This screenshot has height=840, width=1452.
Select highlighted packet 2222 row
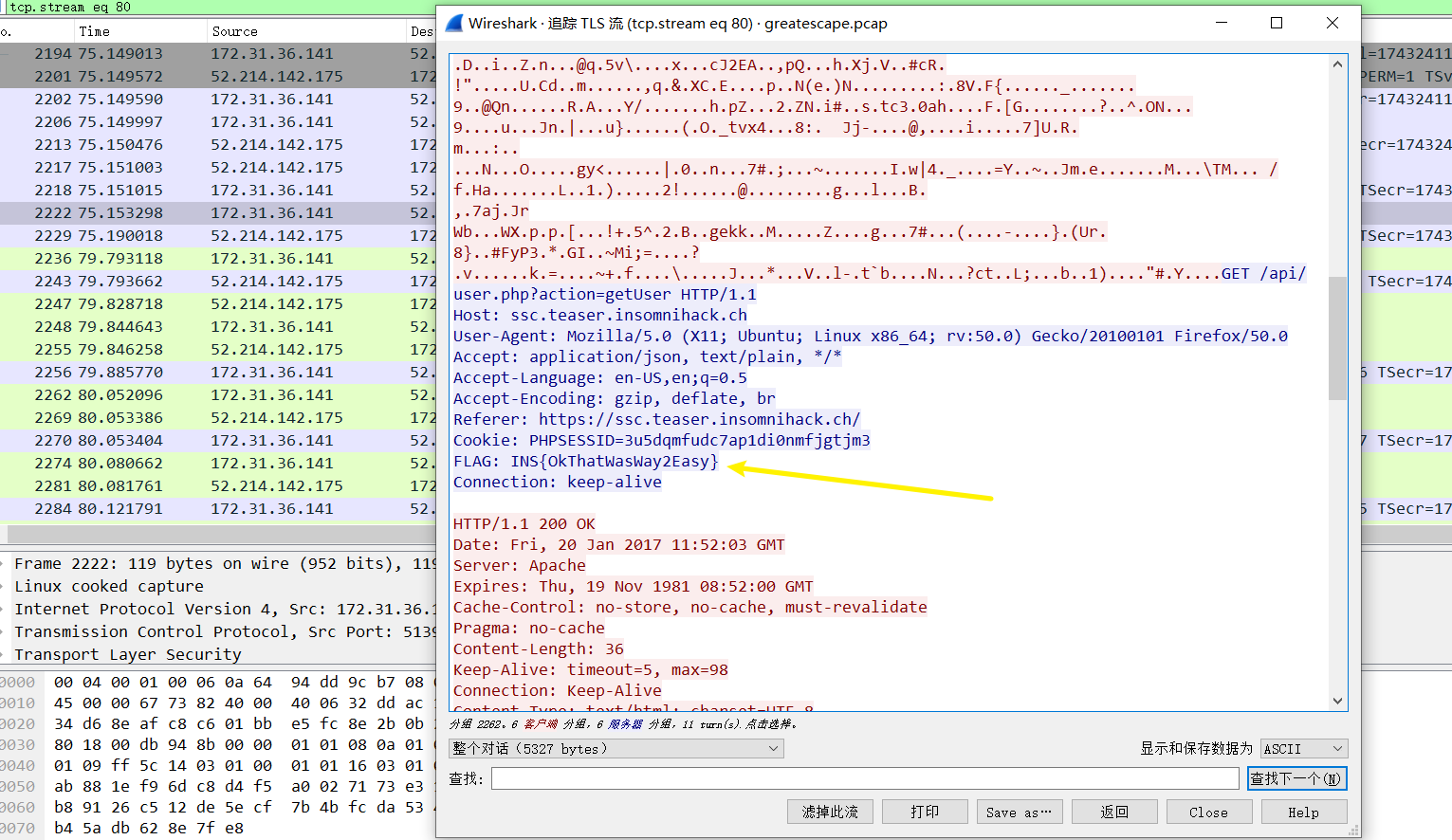218,212
